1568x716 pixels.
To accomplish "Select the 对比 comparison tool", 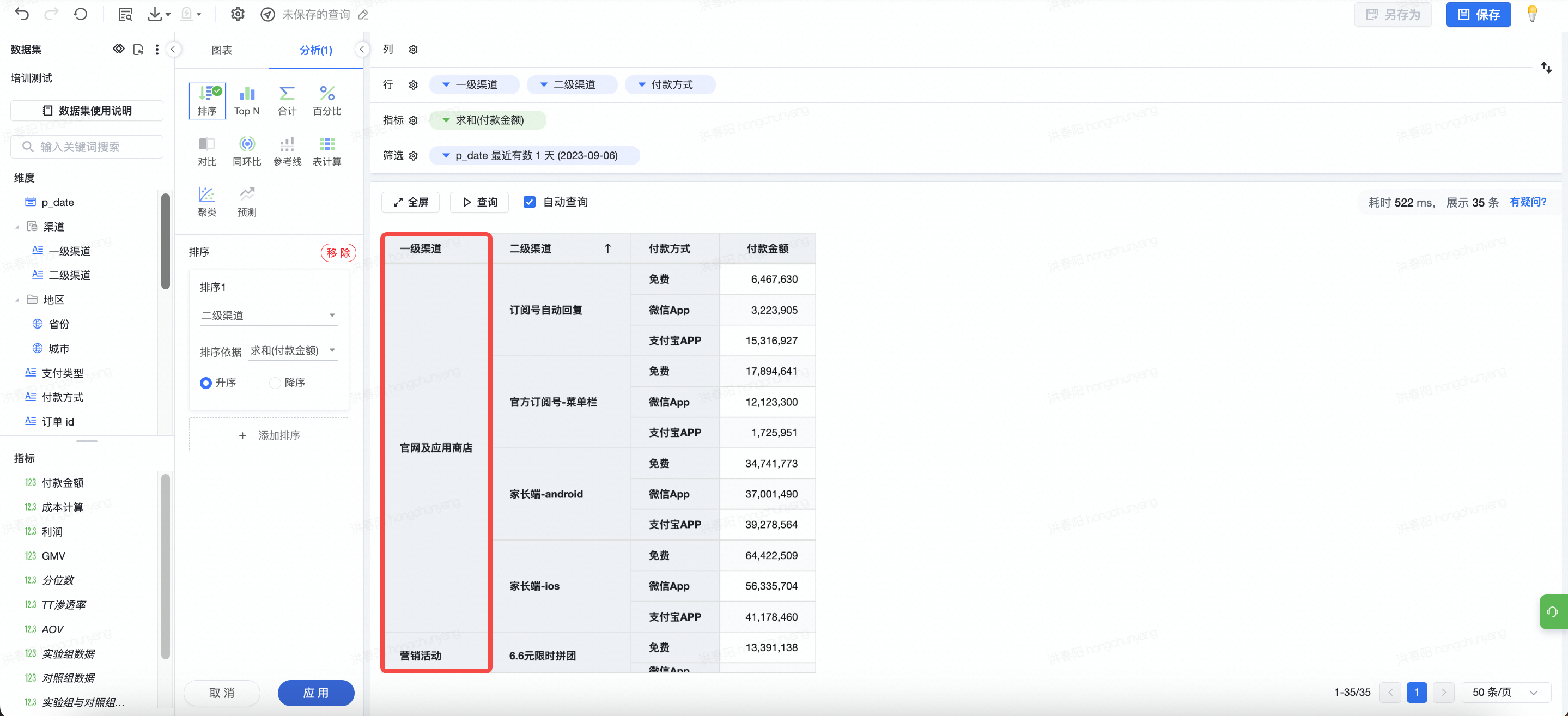I will pos(207,151).
